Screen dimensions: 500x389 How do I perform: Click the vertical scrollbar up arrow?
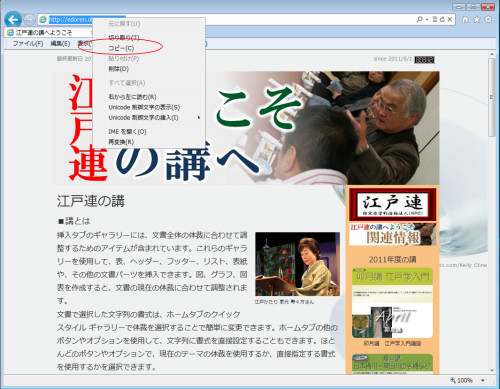tap(492, 54)
